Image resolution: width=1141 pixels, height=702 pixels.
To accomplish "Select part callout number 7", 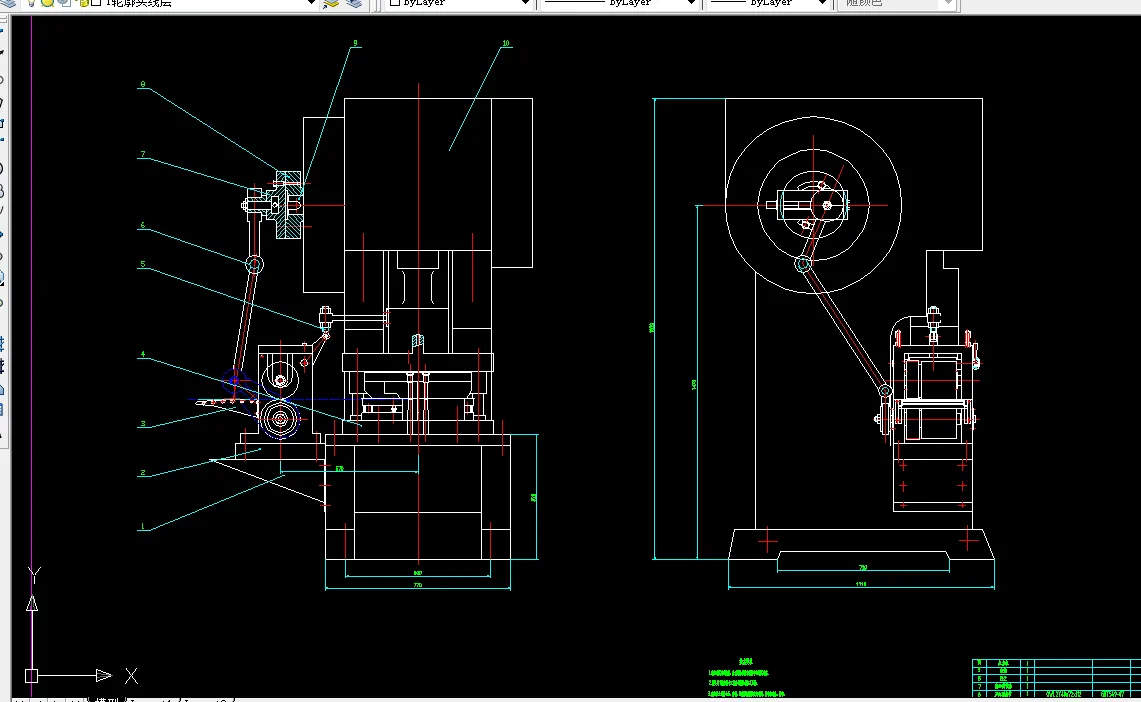I will [x=143, y=154].
